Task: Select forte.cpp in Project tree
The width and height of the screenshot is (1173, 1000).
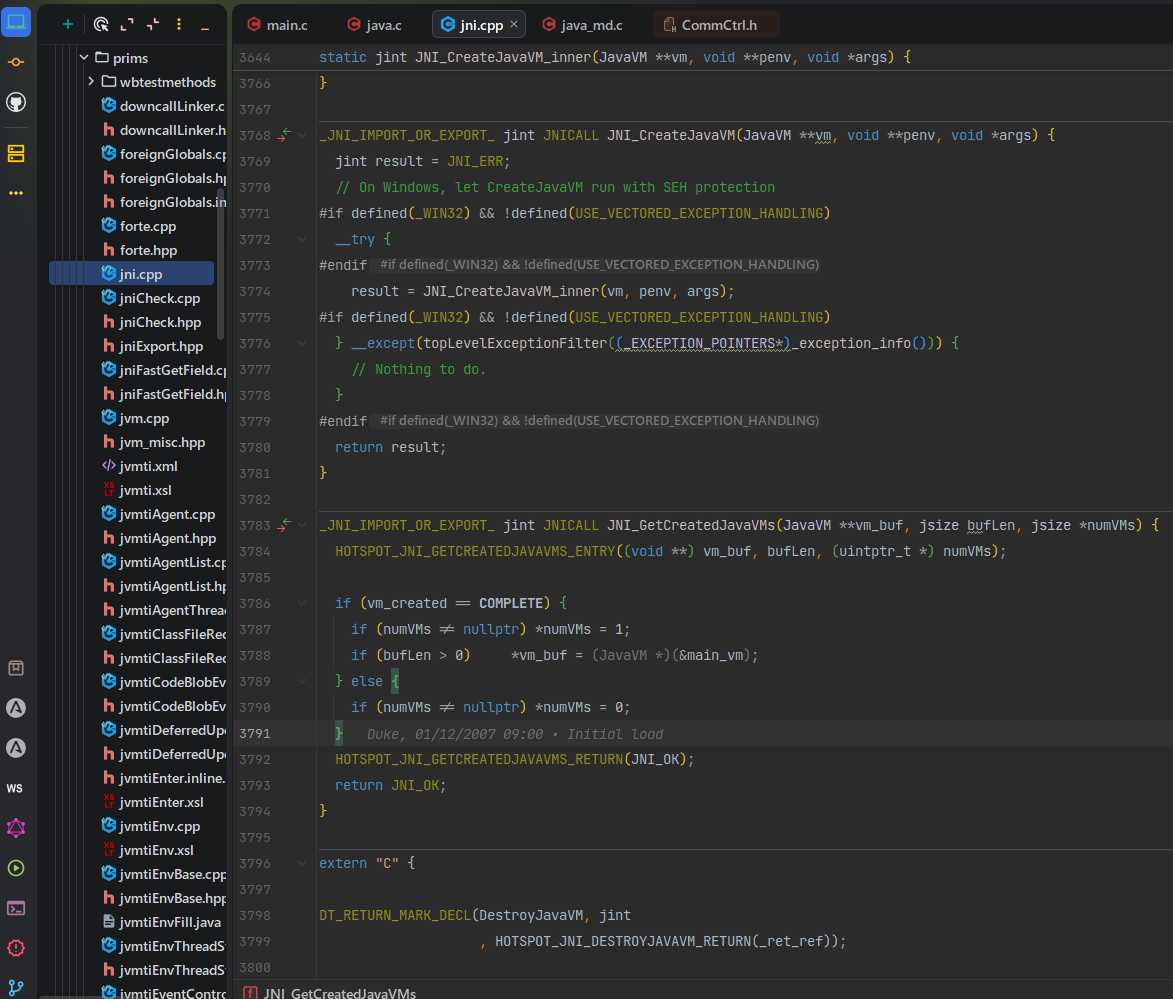Action: click(138, 226)
